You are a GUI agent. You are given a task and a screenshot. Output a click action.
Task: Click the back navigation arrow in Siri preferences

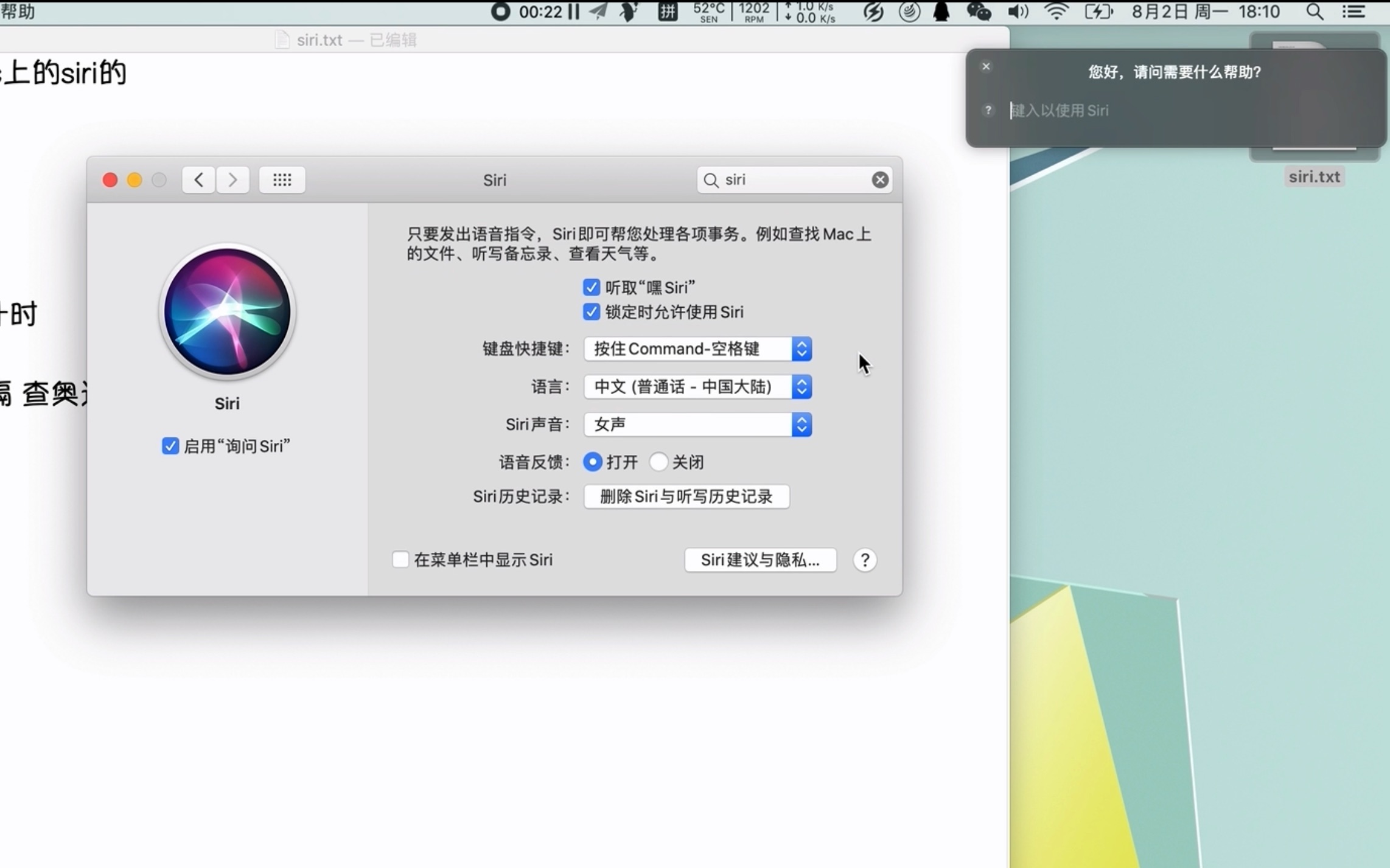pos(198,180)
